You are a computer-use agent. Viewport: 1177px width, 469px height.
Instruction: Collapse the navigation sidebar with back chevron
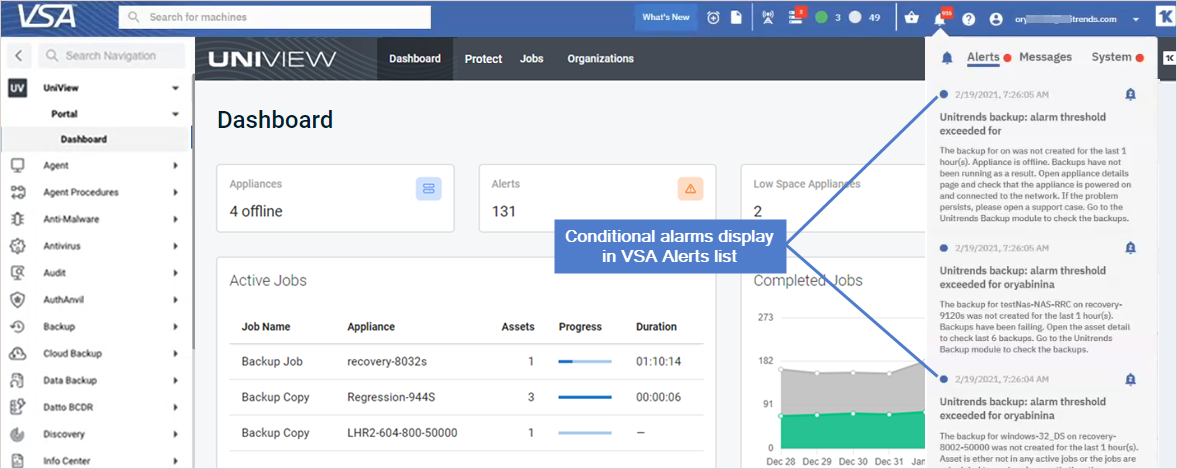coord(19,56)
